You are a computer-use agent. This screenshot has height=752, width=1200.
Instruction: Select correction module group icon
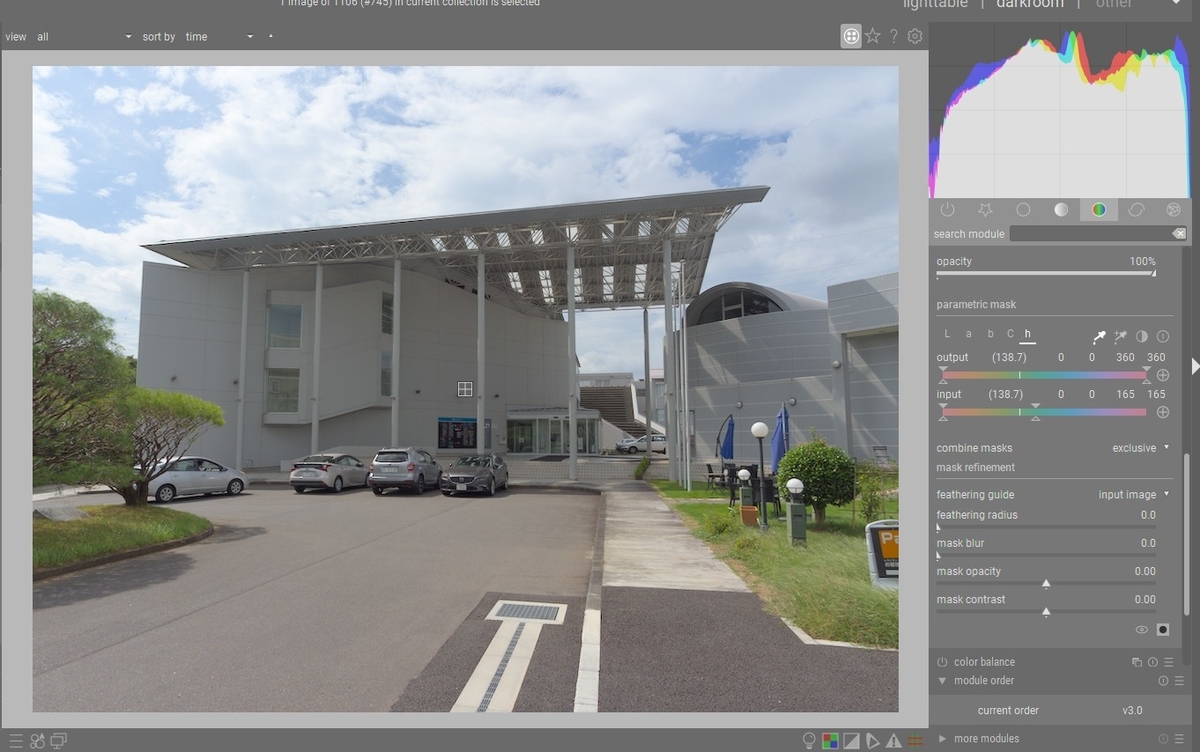coord(1136,210)
